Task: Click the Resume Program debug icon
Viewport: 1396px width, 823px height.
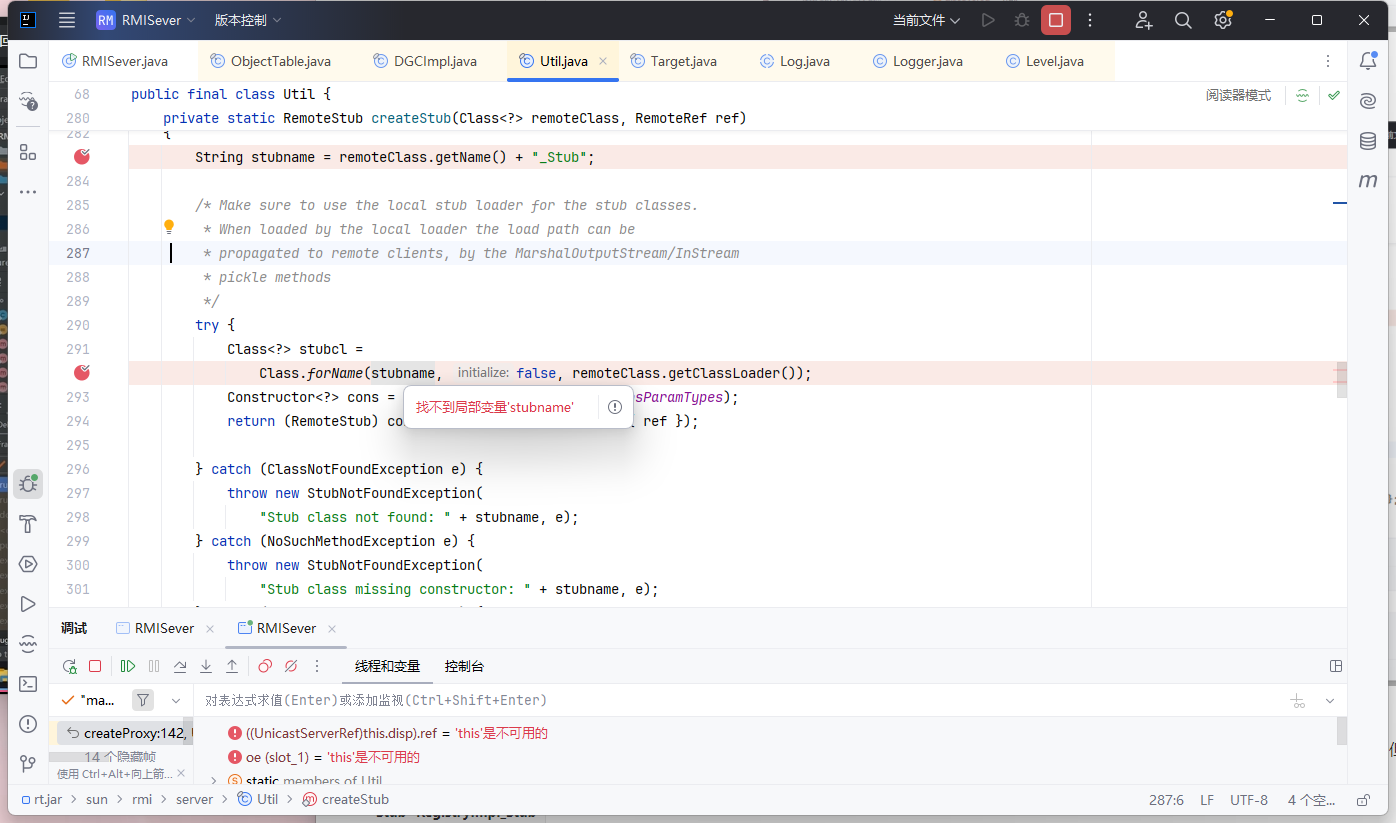Action: point(128,666)
